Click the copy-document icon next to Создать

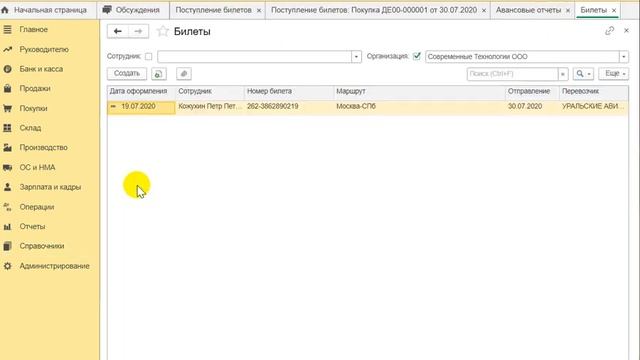click(x=158, y=74)
